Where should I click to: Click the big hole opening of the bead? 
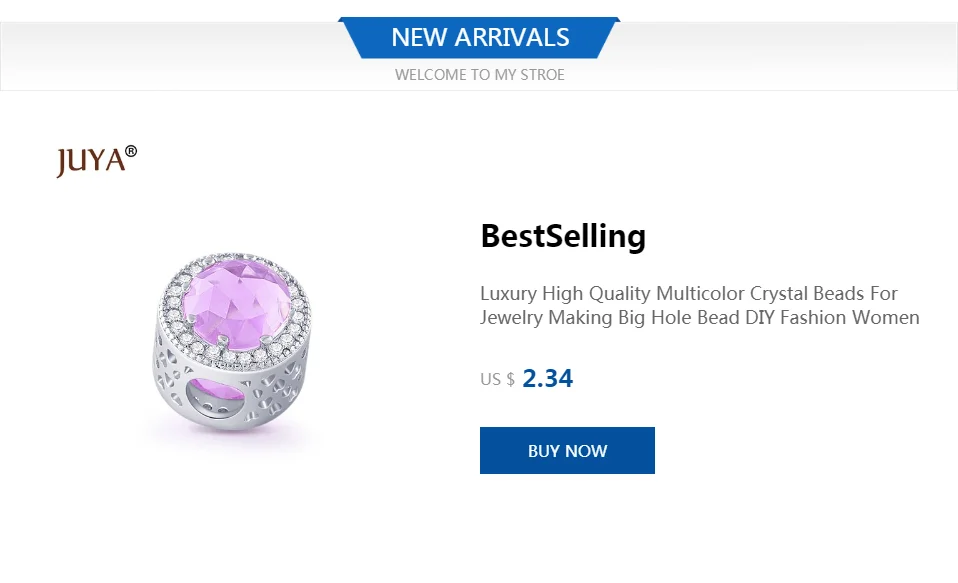[x=215, y=398]
